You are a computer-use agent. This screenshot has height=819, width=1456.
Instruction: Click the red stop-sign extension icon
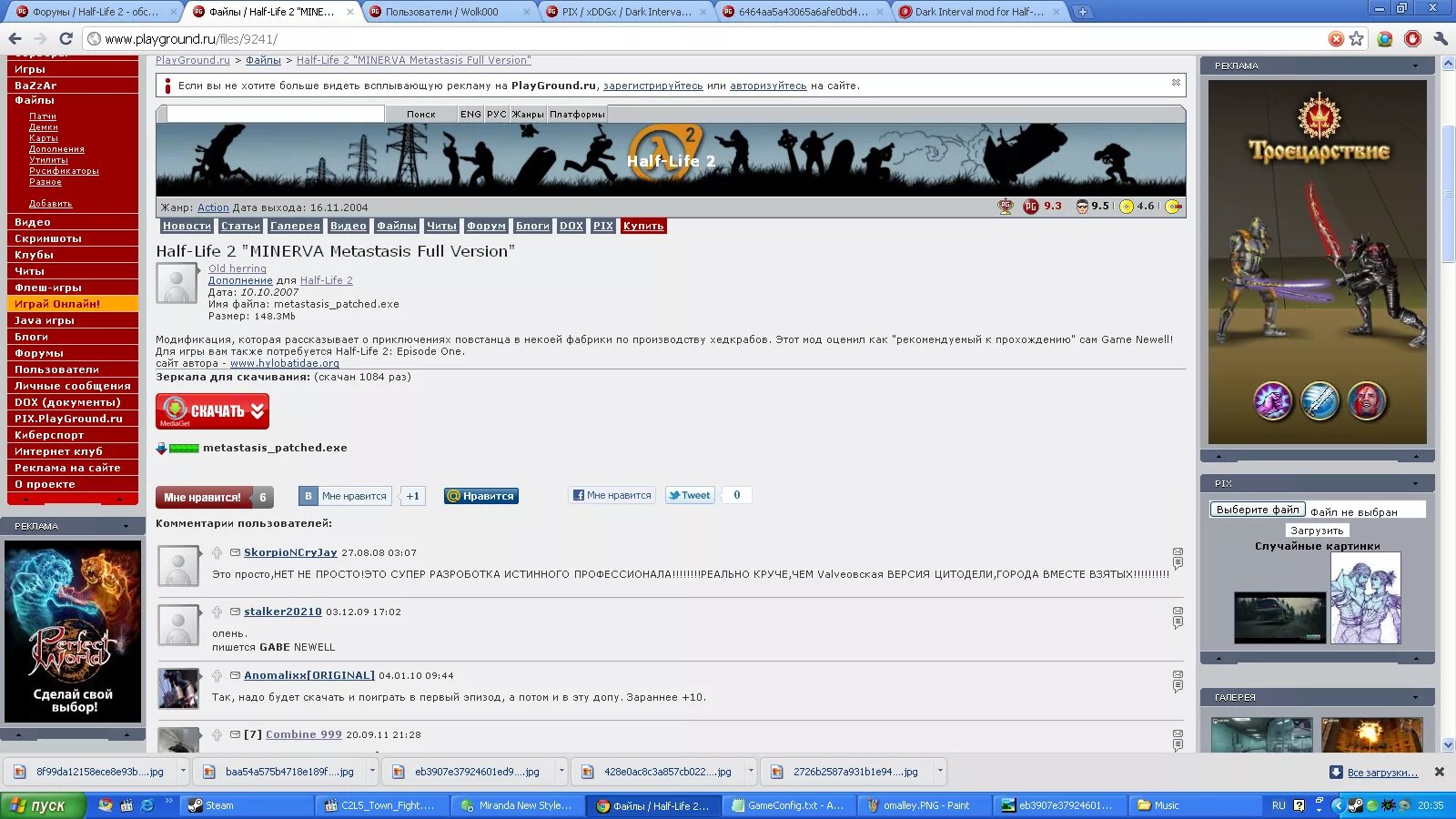coord(1412,38)
